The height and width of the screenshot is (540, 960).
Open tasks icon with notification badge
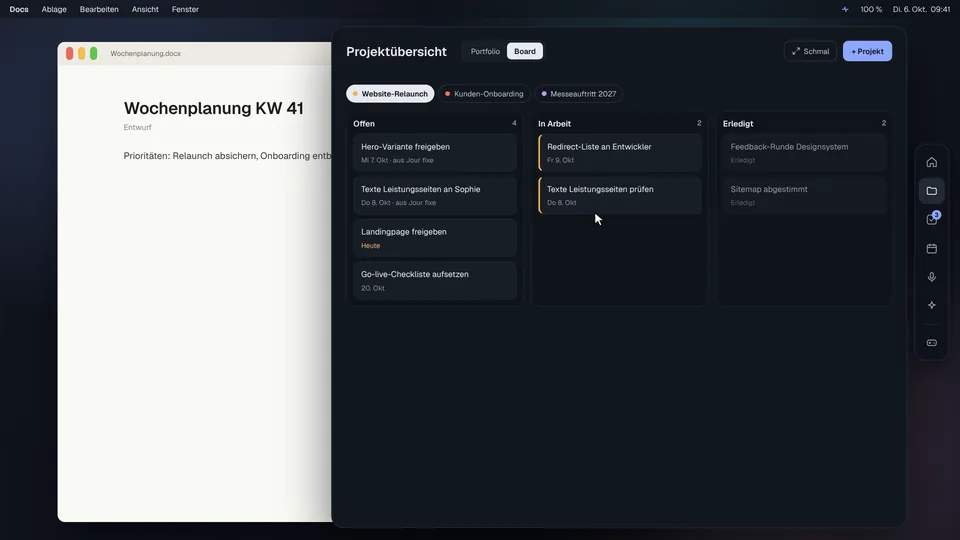[x=931, y=219]
